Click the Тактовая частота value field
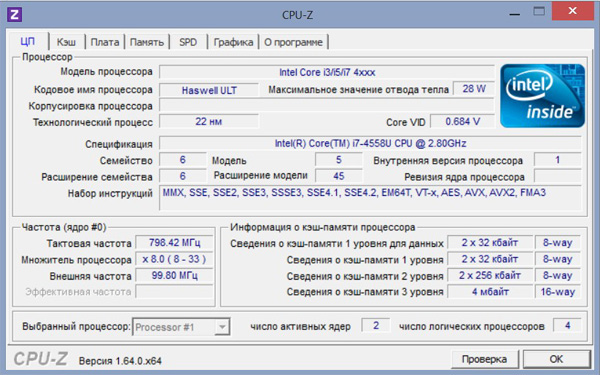The height and width of the screenshot is (375, 600). (174, 243)
